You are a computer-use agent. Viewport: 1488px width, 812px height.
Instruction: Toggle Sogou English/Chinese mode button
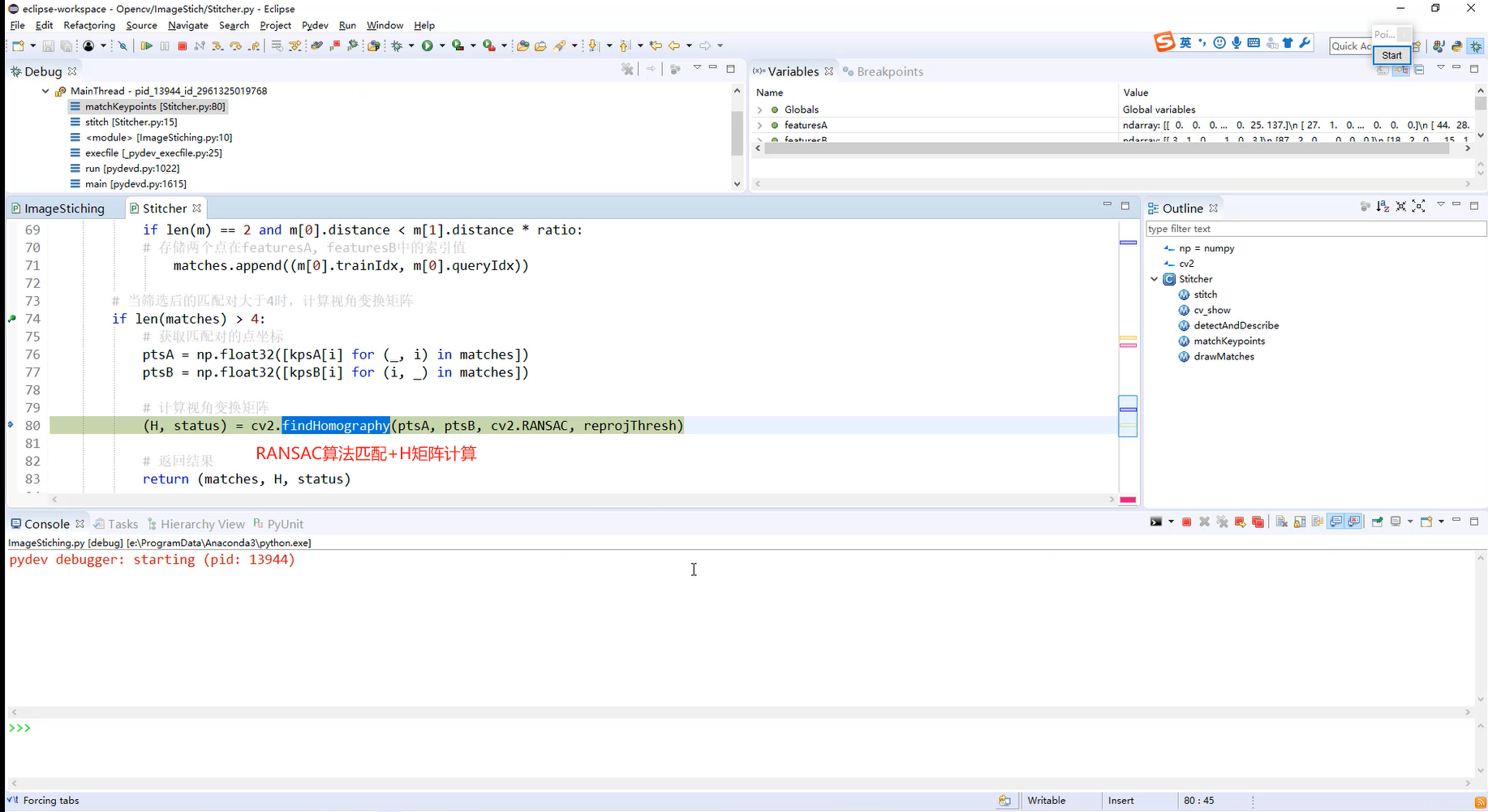pyautogui.click(x=1185, y=42)
